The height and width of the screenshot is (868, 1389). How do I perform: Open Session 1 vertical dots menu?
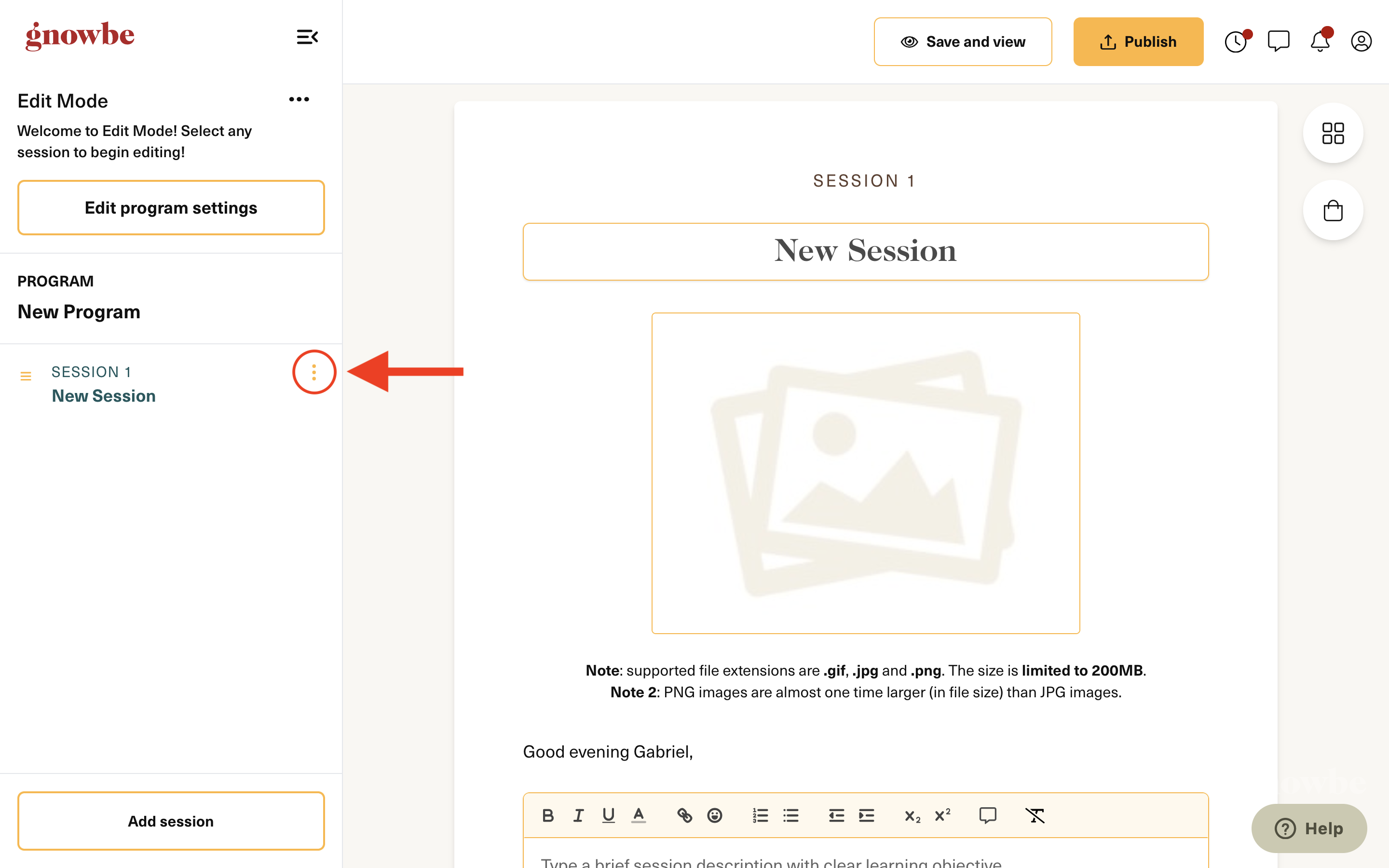[x=314, y=372]
